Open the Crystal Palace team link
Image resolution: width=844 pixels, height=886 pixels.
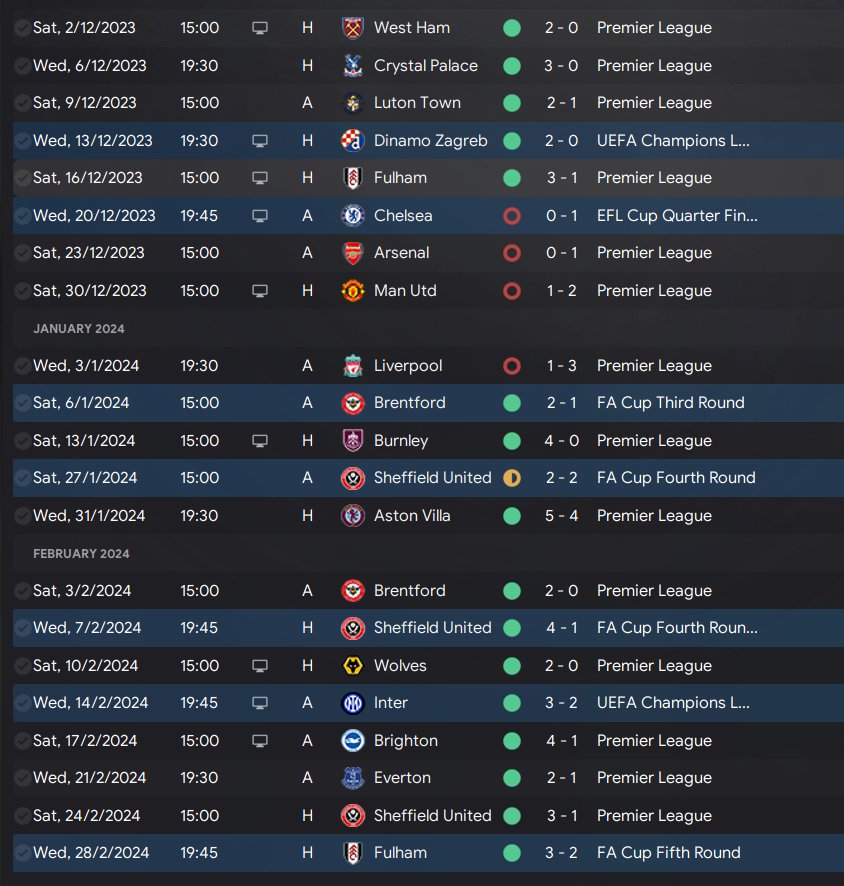pos(425,66)
